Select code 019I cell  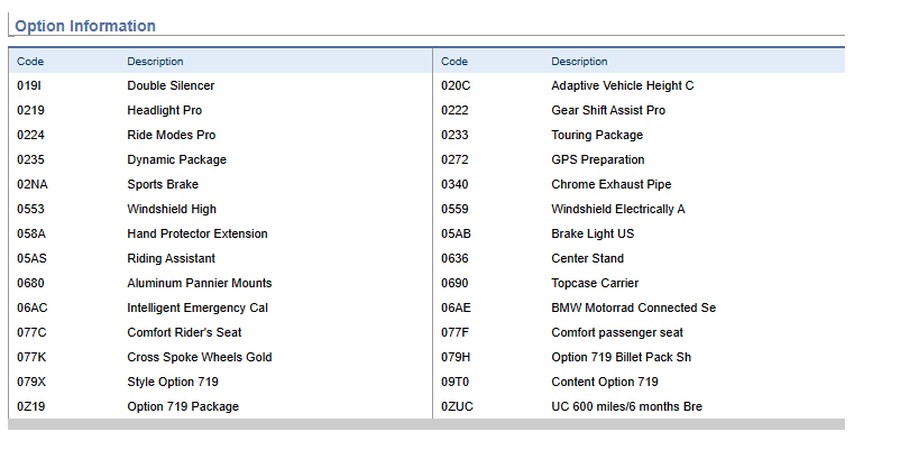click(x=29, y=86)
